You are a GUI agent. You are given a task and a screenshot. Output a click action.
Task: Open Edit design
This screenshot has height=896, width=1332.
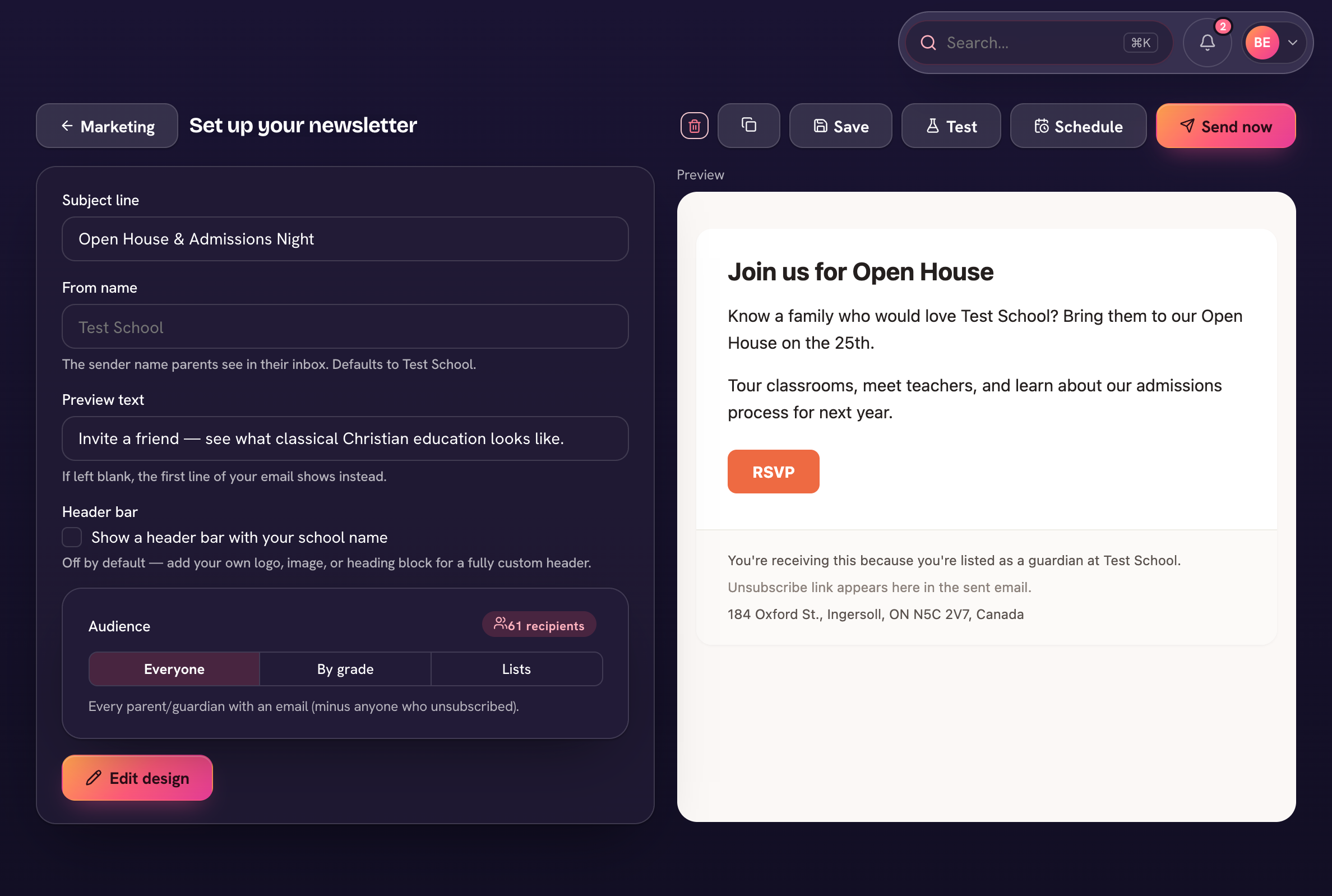coord(137,778)
